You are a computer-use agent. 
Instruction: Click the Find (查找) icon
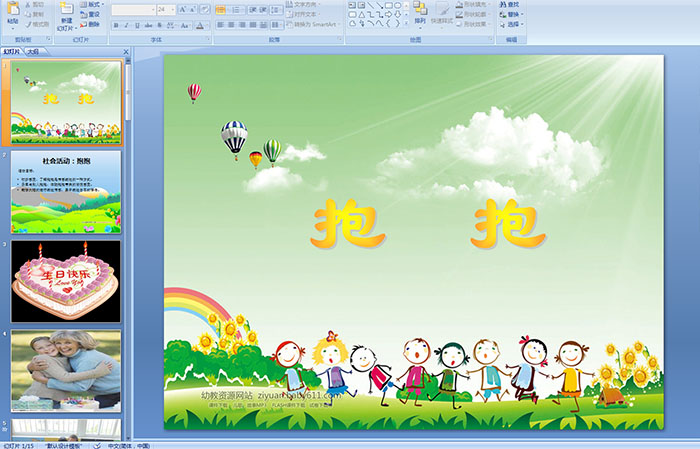[x=512, y=4]
